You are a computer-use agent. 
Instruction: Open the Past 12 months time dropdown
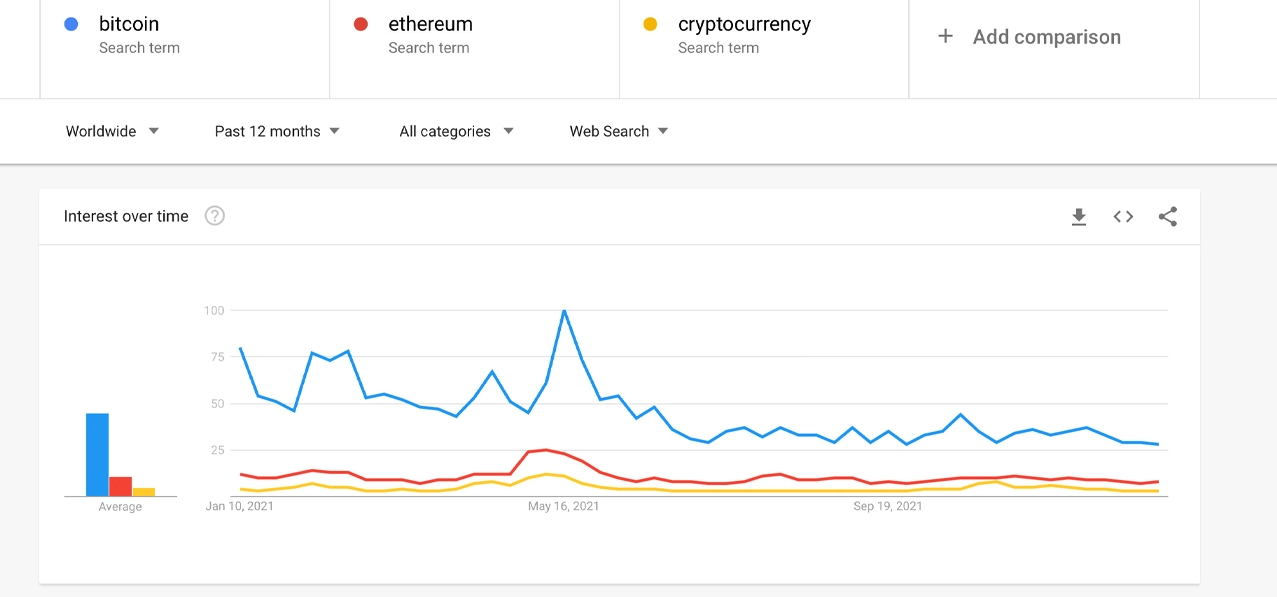click(x=276, y=131)
